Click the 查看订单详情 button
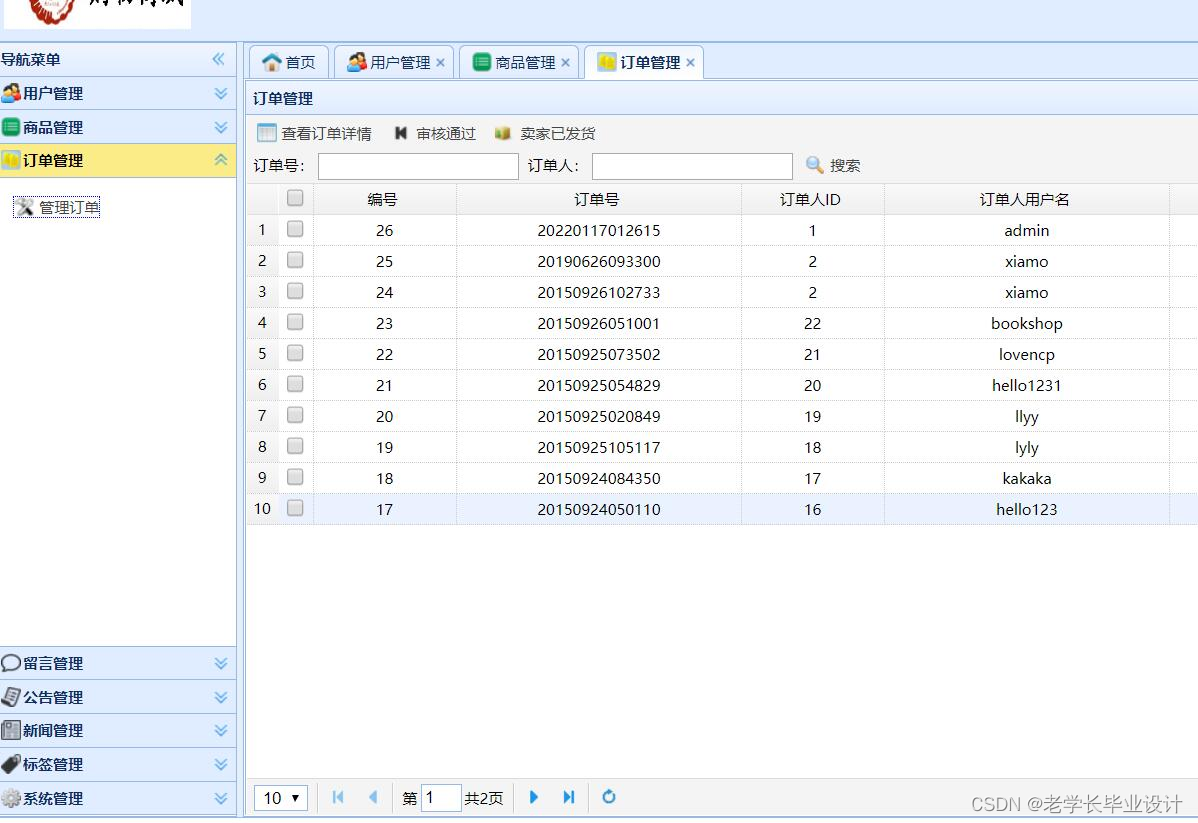Screen dimensions: 1198x823 point(314,133)
